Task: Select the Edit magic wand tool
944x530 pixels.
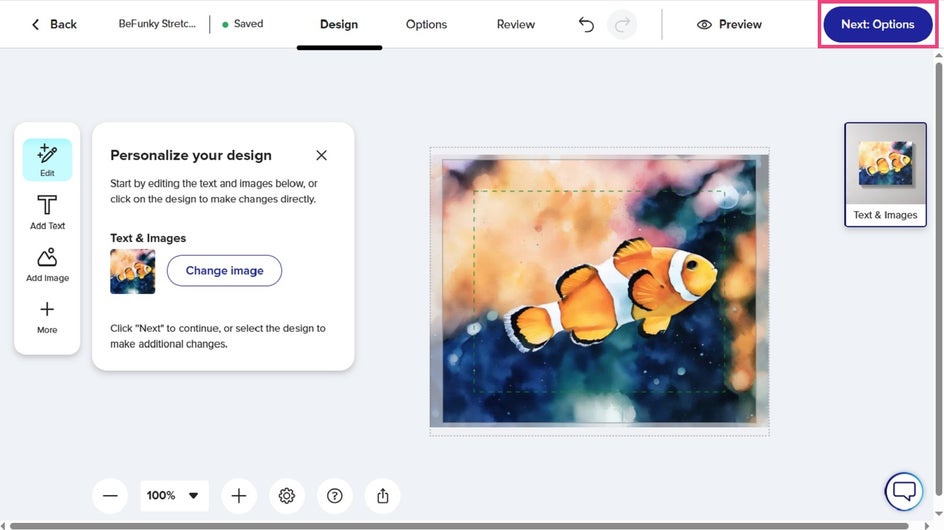Action: 47,160
